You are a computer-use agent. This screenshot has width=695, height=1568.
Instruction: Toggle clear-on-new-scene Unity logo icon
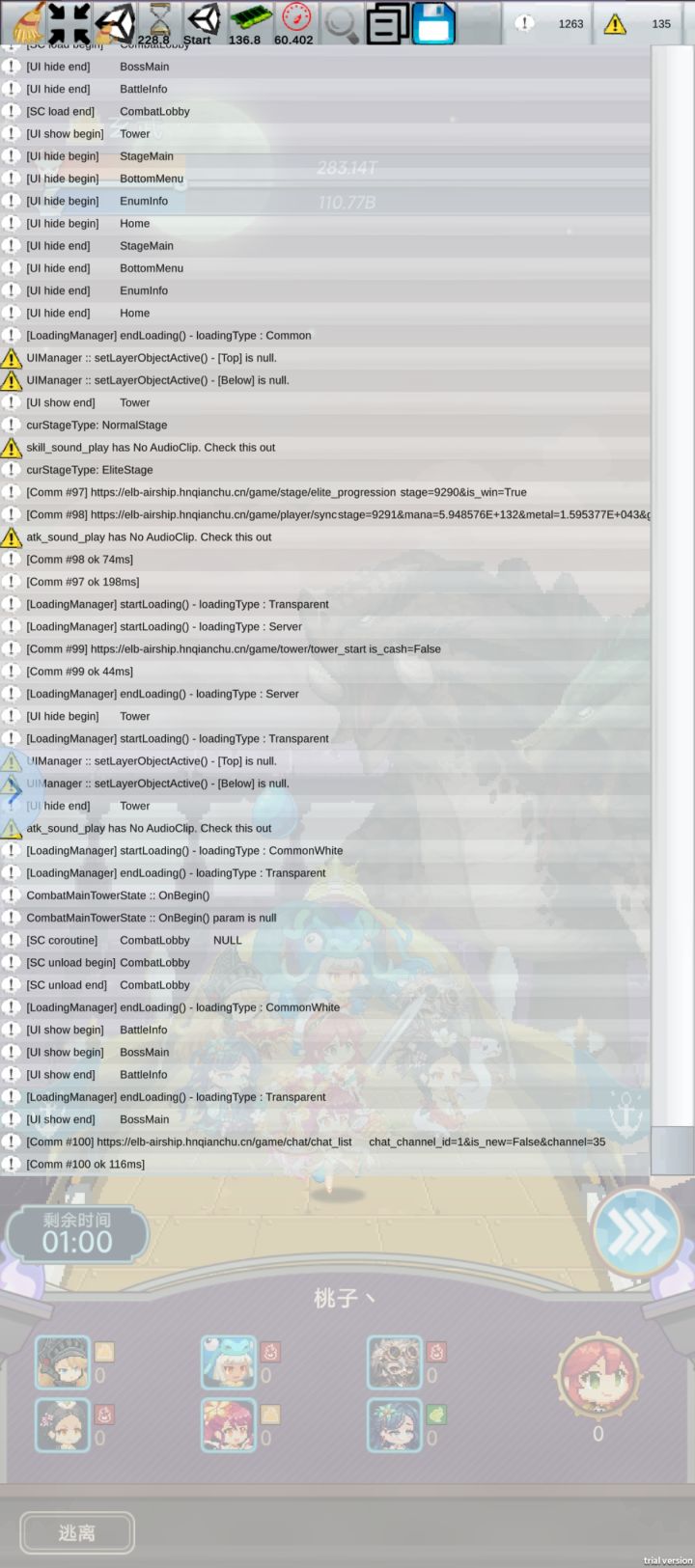pyautogui.click(x=115, y=22)
